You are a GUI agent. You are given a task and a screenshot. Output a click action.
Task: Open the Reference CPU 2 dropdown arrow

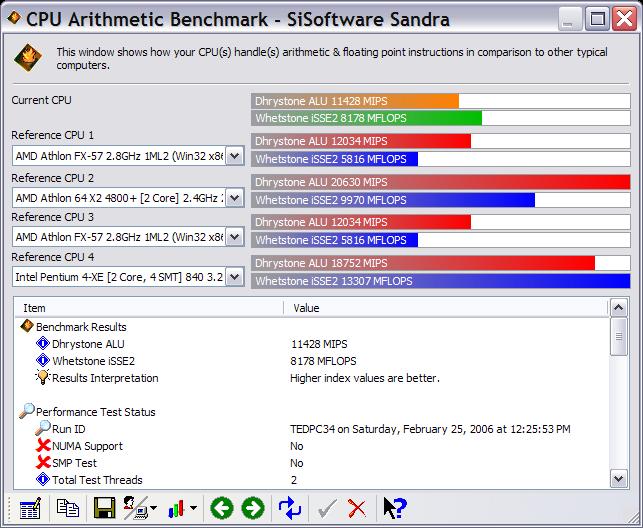point(235,198)
